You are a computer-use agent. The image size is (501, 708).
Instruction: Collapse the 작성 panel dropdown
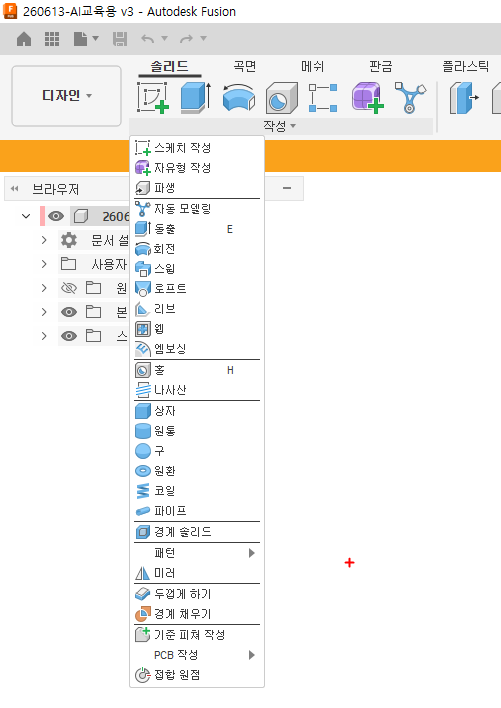coord(280,126)
